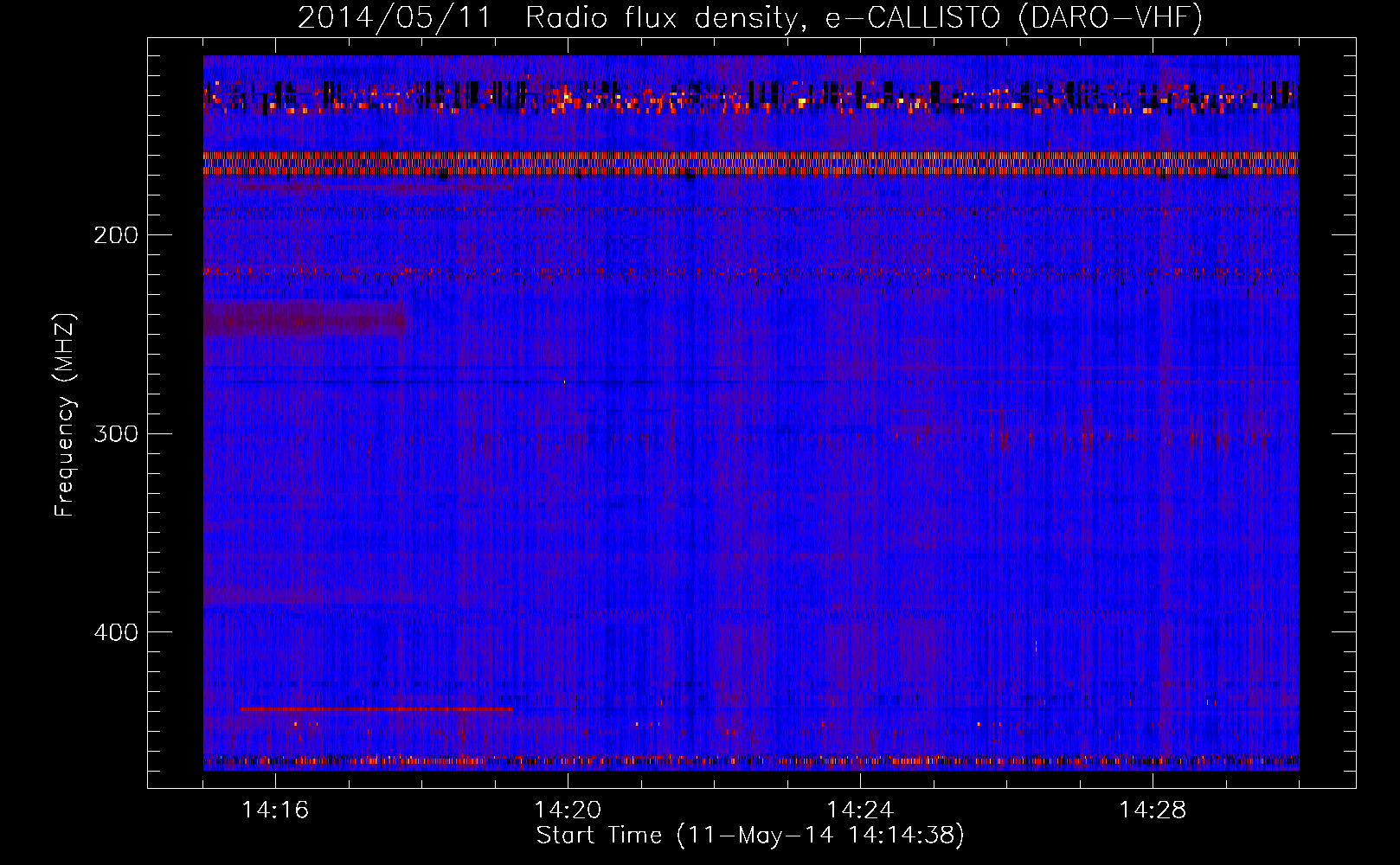Click the "14:28" time tick label
Image resolution: width=1400 pixels, height=865 pixels.
[x=1153, y=811]
